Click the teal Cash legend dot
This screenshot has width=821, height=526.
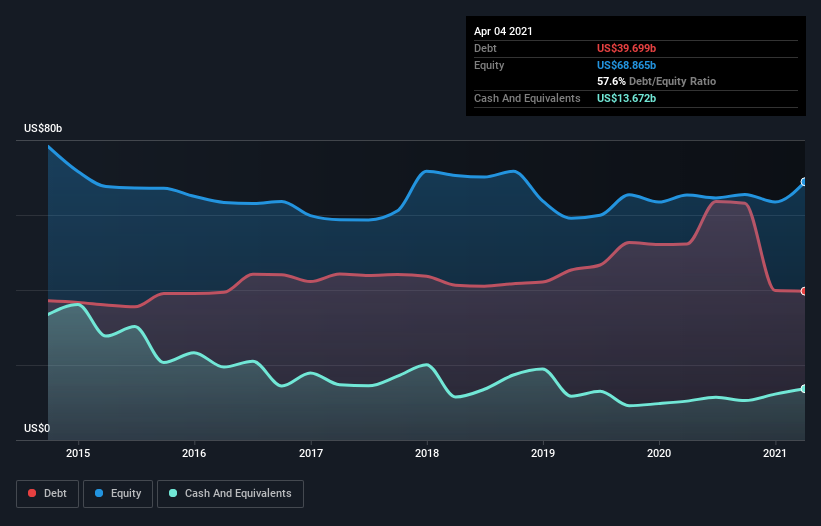pyautogui.click(x=173, y=493)
